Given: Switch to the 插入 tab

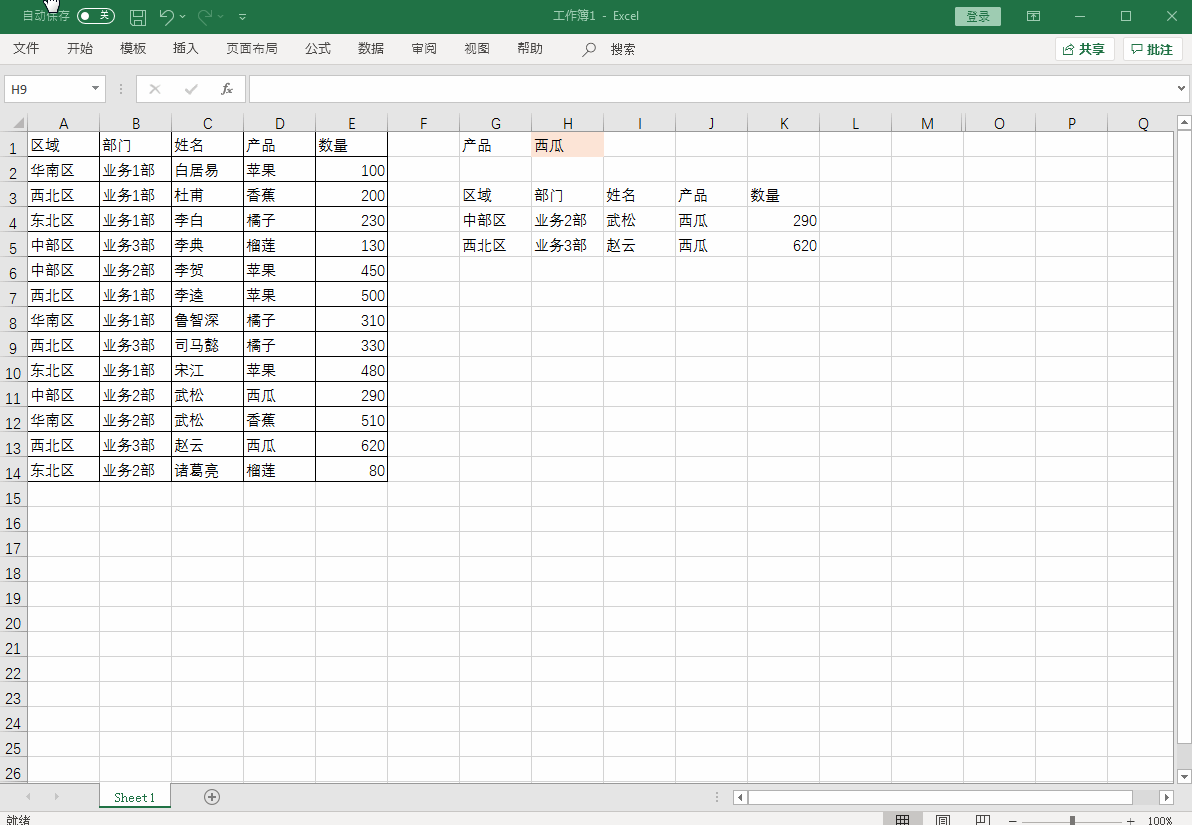Looking at the screenshot, I should point(185,49).
